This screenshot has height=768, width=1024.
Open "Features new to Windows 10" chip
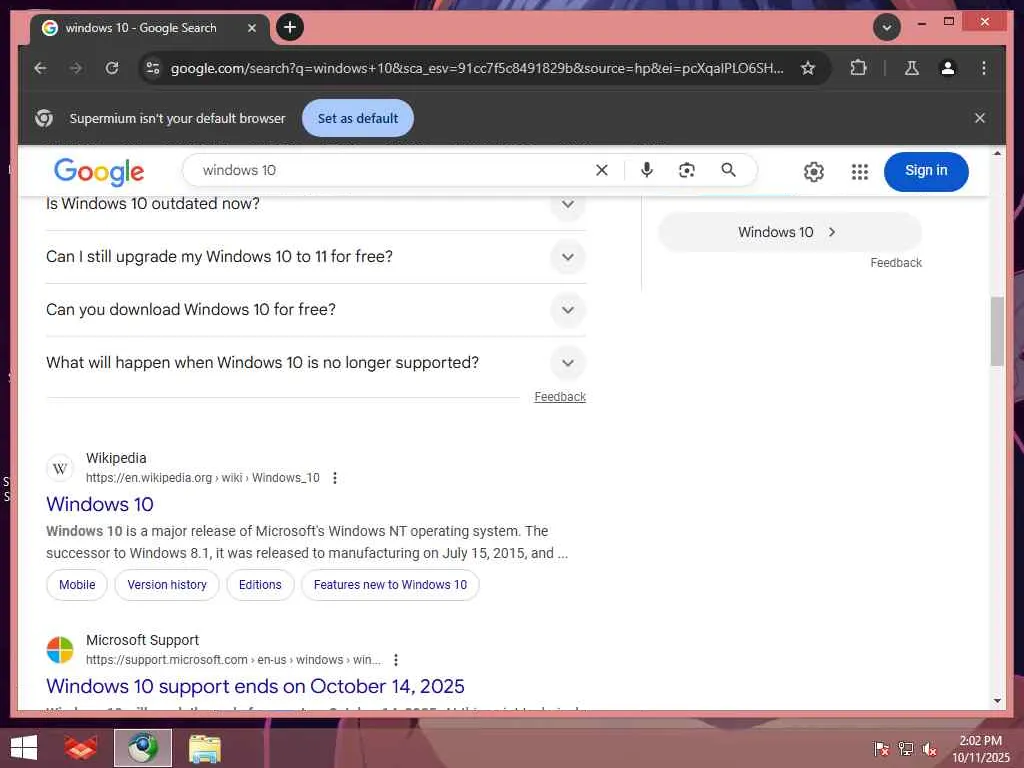point(390,585)
